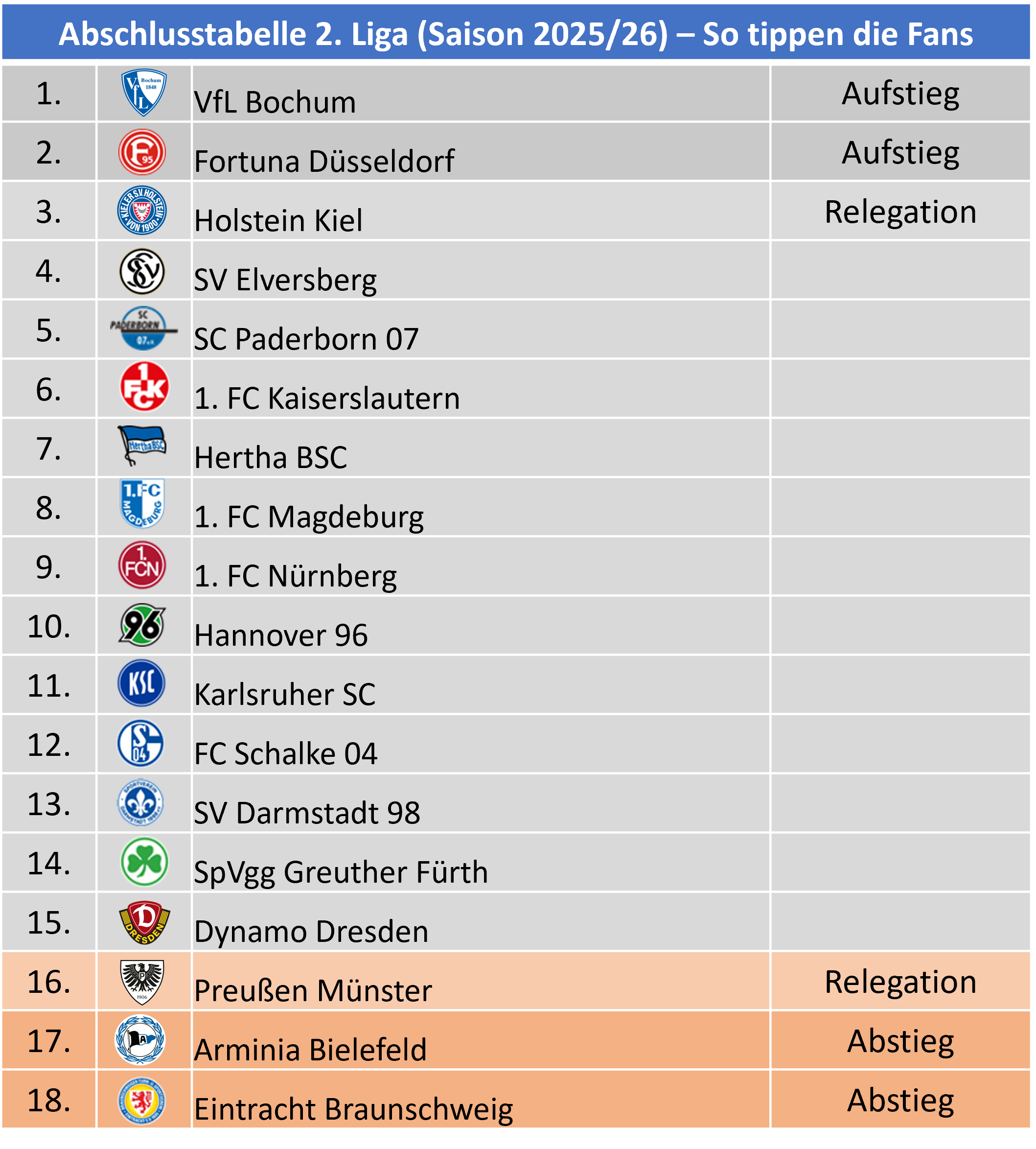The image size is (1036, 1149).
Task: Click the FC Schalke 04 crest
Action: click(140, 744)
